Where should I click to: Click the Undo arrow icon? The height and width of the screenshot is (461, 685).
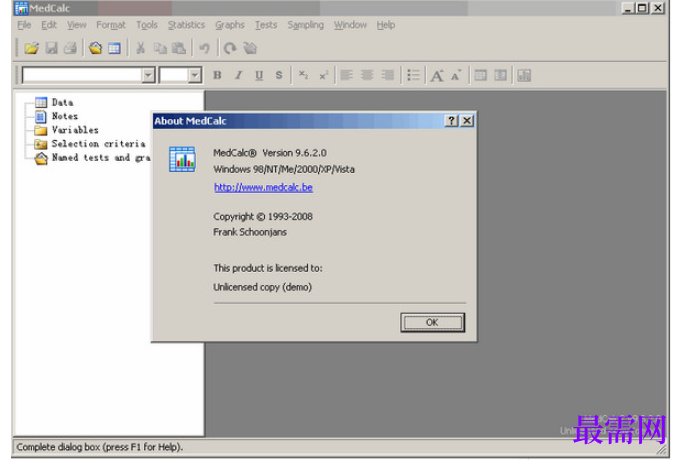point(204,48)
